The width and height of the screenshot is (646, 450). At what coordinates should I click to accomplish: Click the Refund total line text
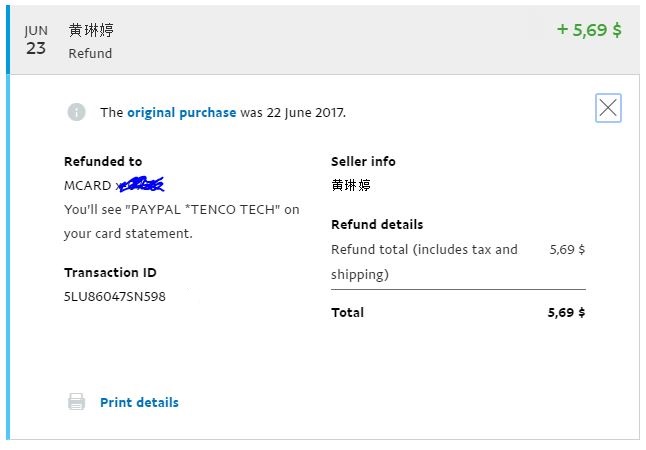[424, 249]
